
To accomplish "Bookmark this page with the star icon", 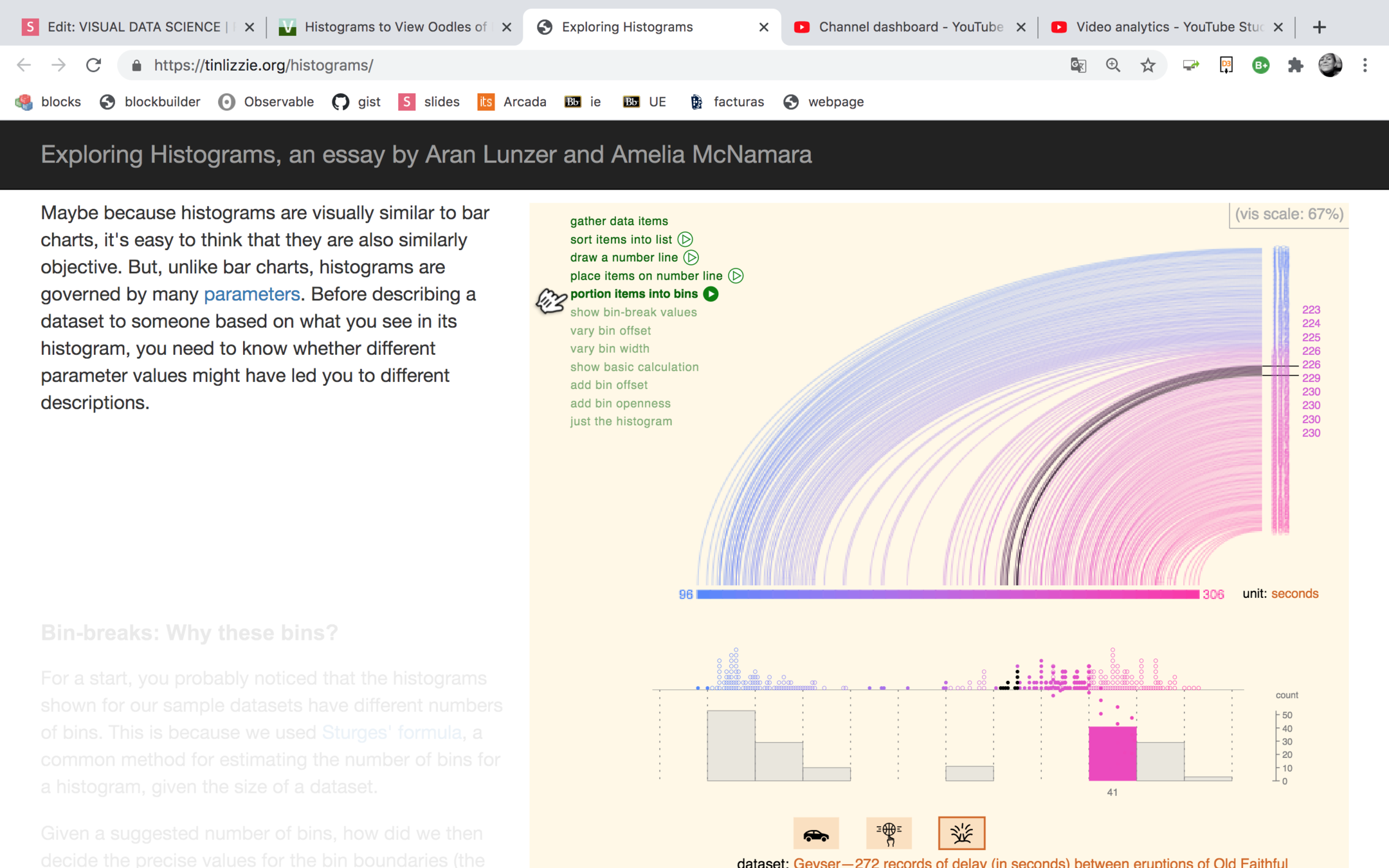I will point(1148,65).
